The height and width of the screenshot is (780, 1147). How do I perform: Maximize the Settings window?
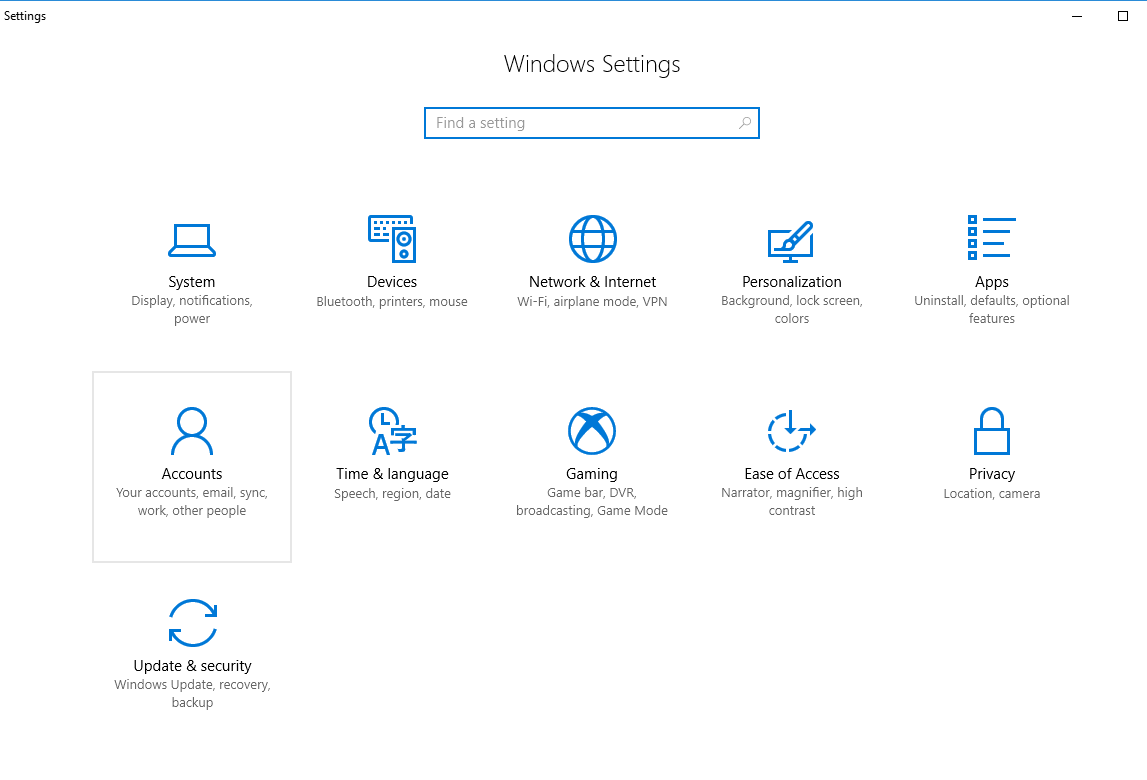(x=1123, y=16)
